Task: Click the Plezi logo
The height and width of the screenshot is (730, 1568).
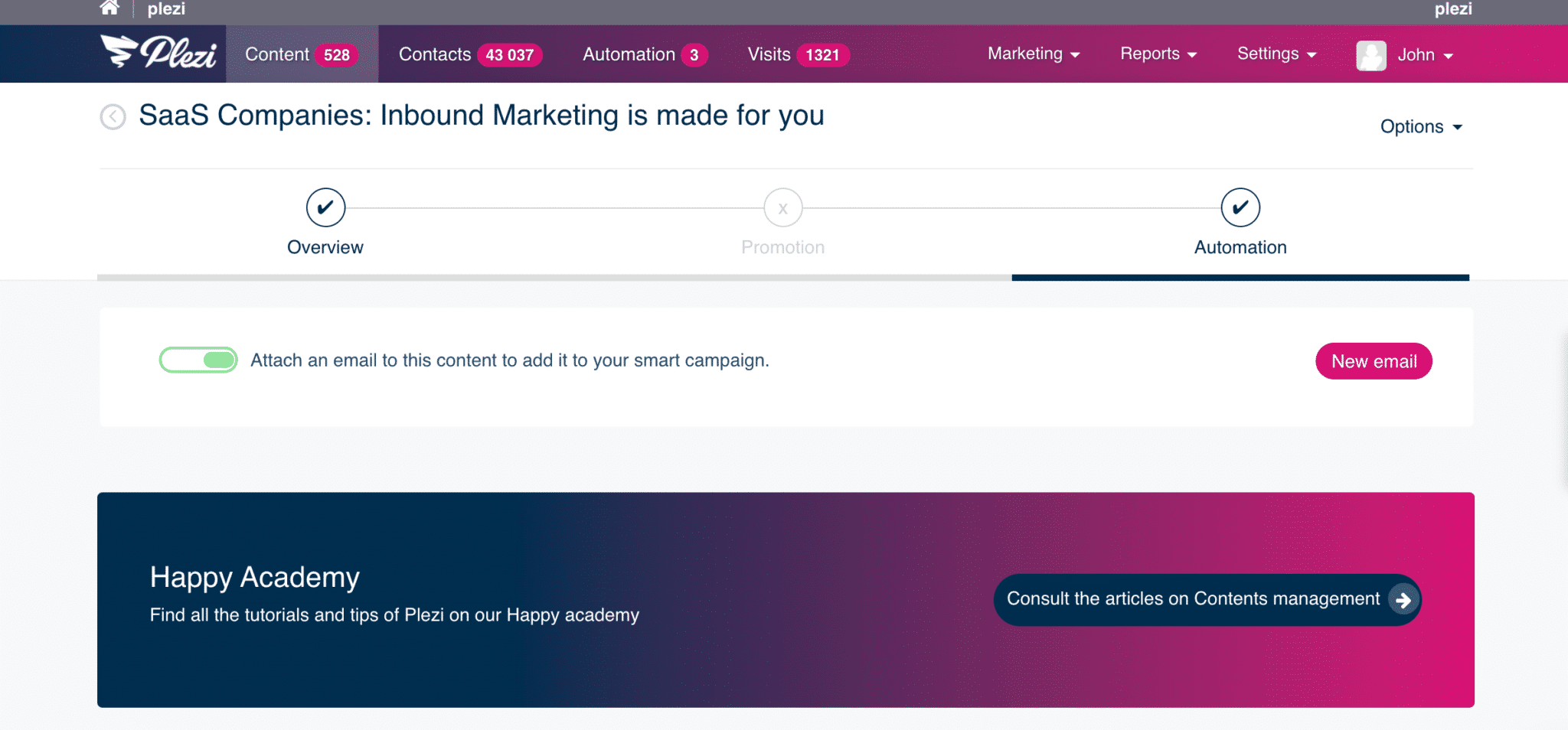Action: [158, 53]
